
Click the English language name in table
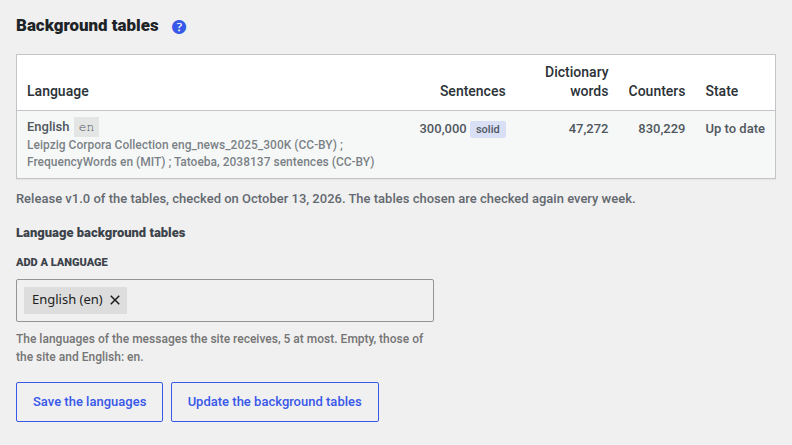click(x=48, y=127)
